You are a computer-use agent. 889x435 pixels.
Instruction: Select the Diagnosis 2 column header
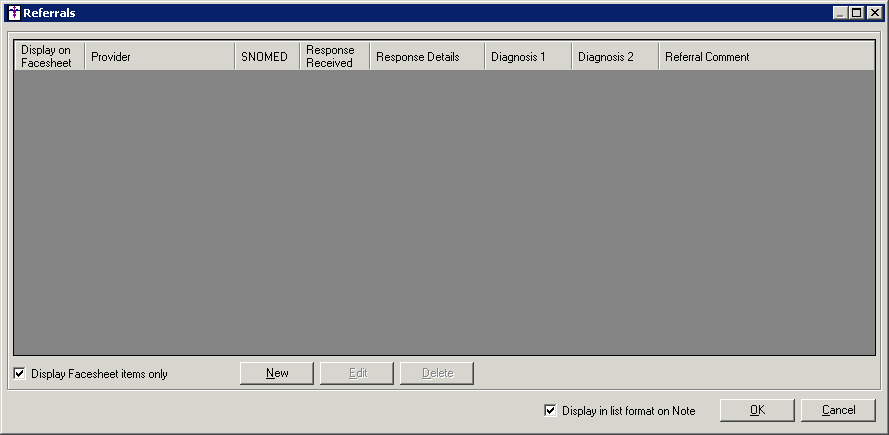coord(614,57)
